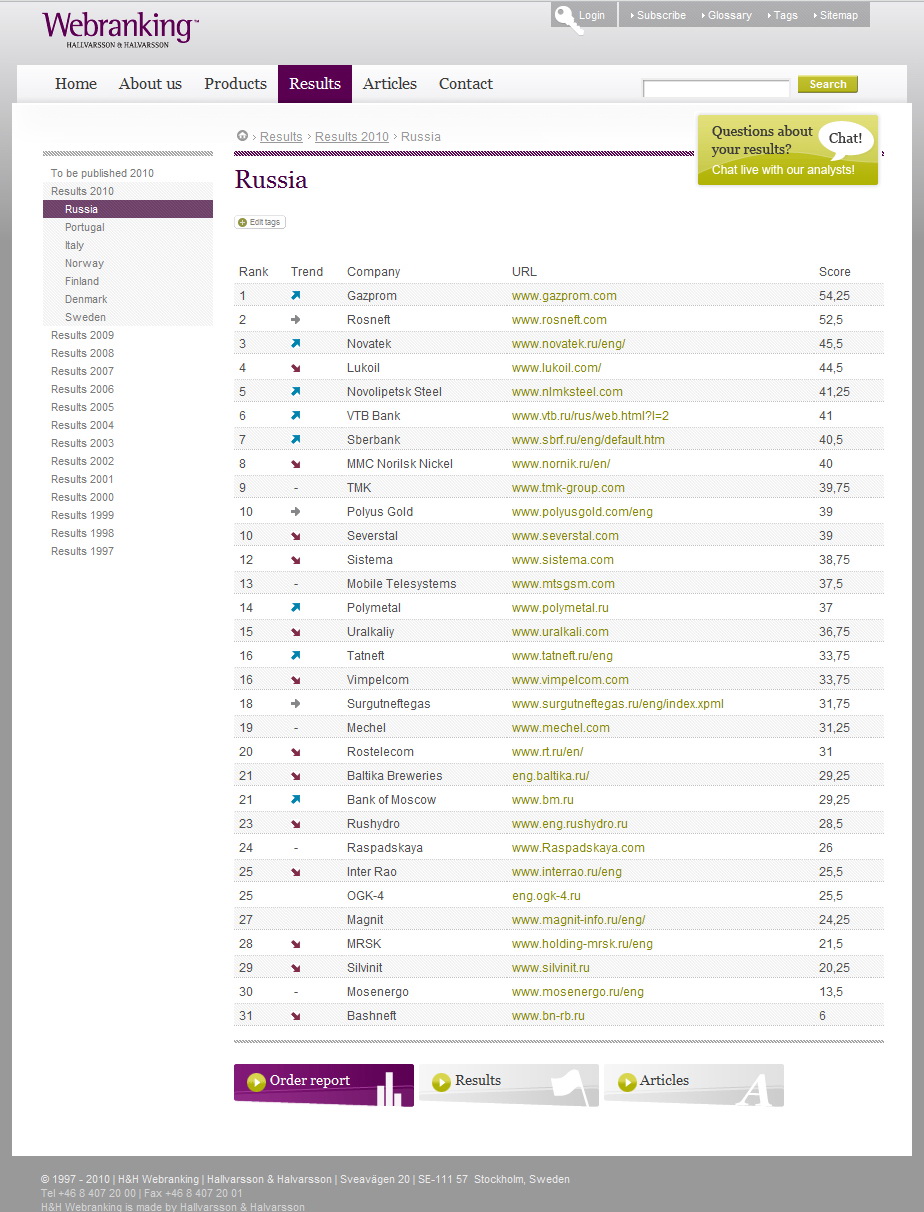Click the home icon in the breadcrumb
The image size is (924, 1212).
point(242,136)
